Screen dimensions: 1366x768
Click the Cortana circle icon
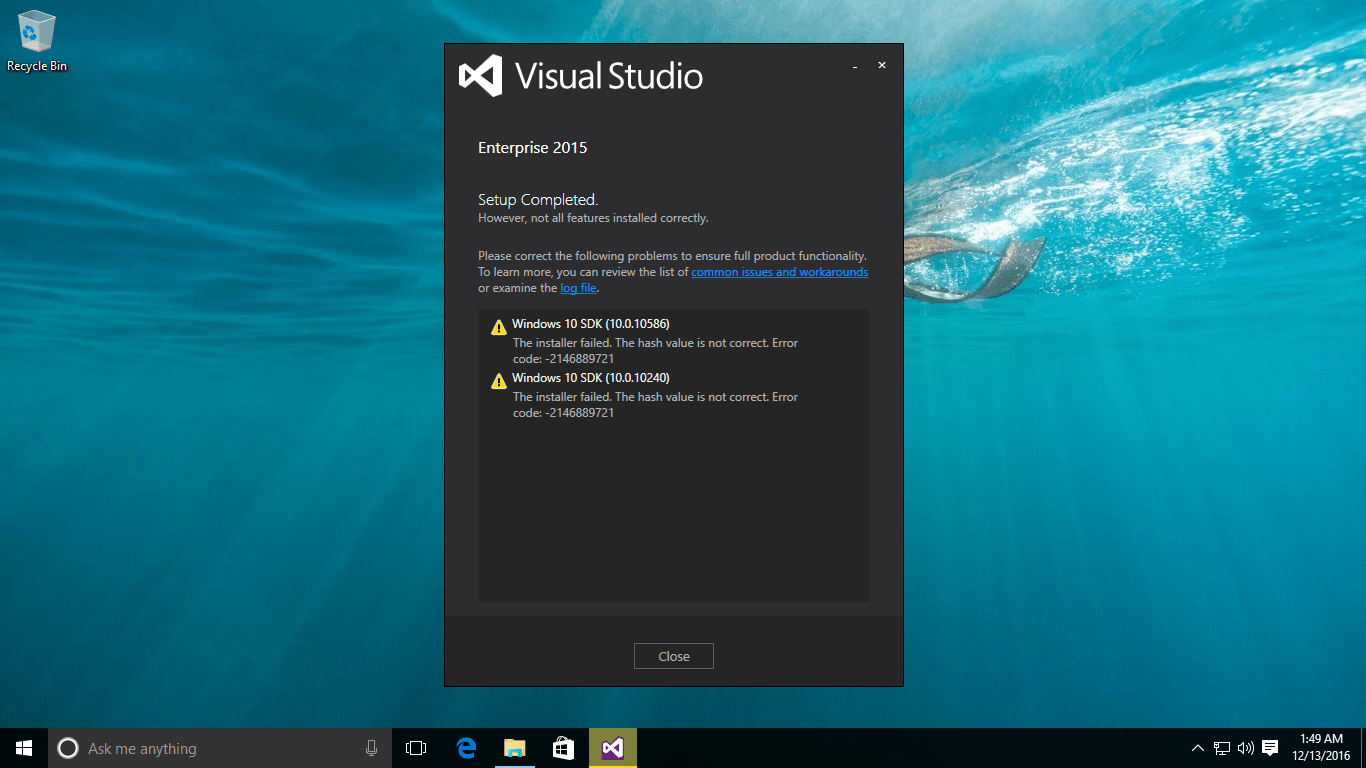pos(68,748)
